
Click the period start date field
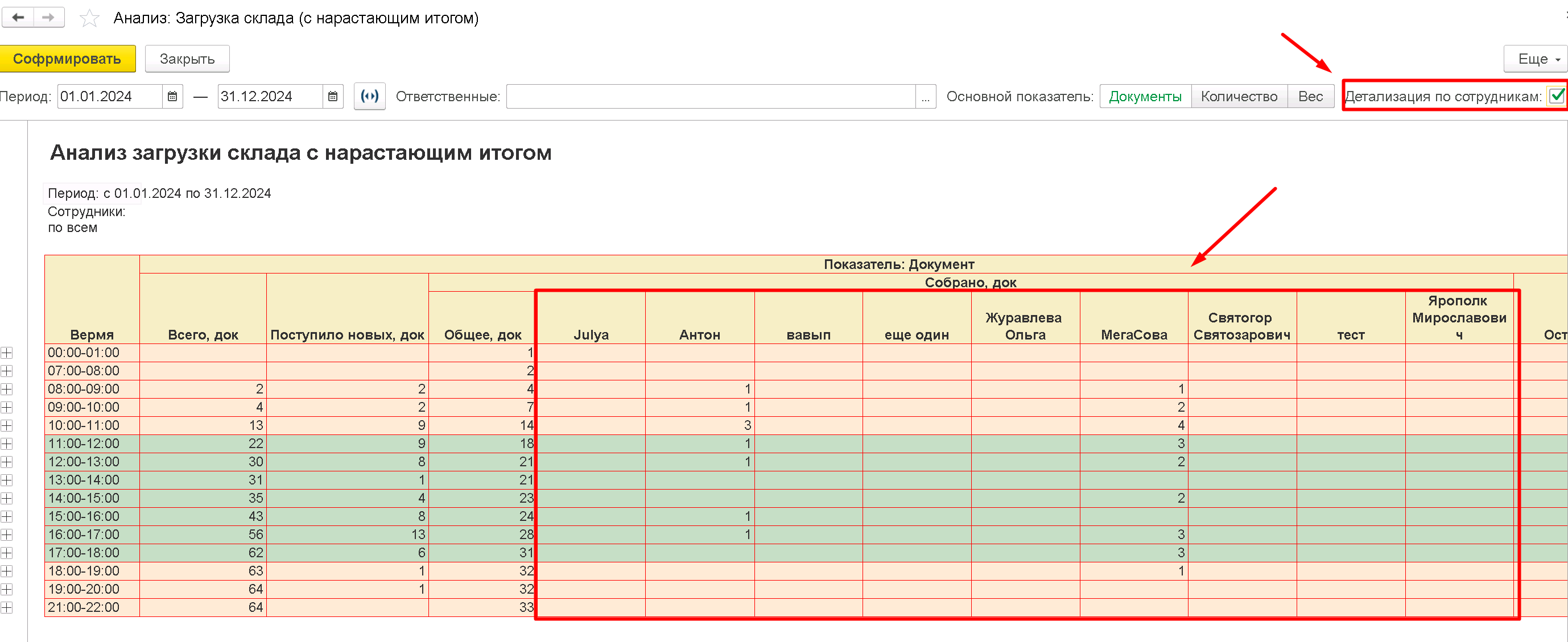110,96
